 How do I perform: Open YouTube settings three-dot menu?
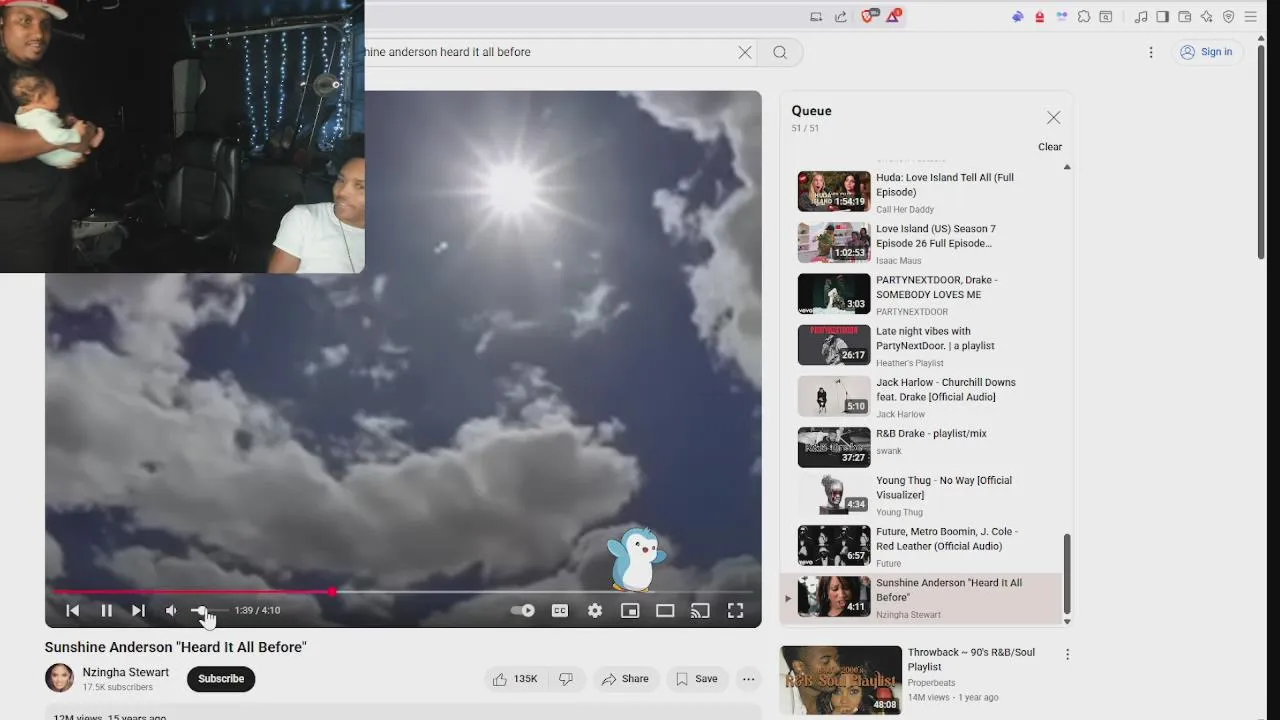[x=1151, y=52]
